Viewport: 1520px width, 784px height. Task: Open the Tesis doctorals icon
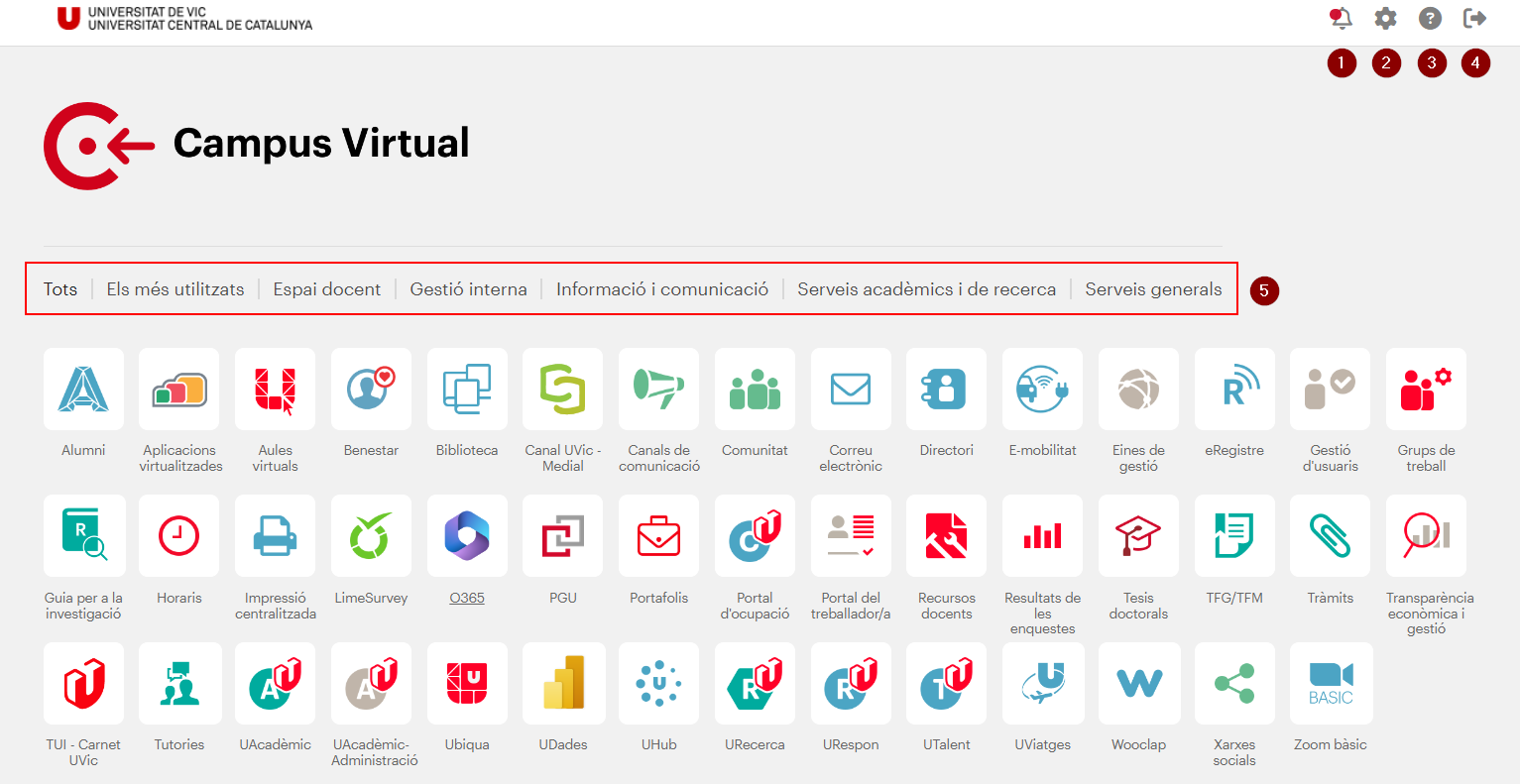point(1138,536)
